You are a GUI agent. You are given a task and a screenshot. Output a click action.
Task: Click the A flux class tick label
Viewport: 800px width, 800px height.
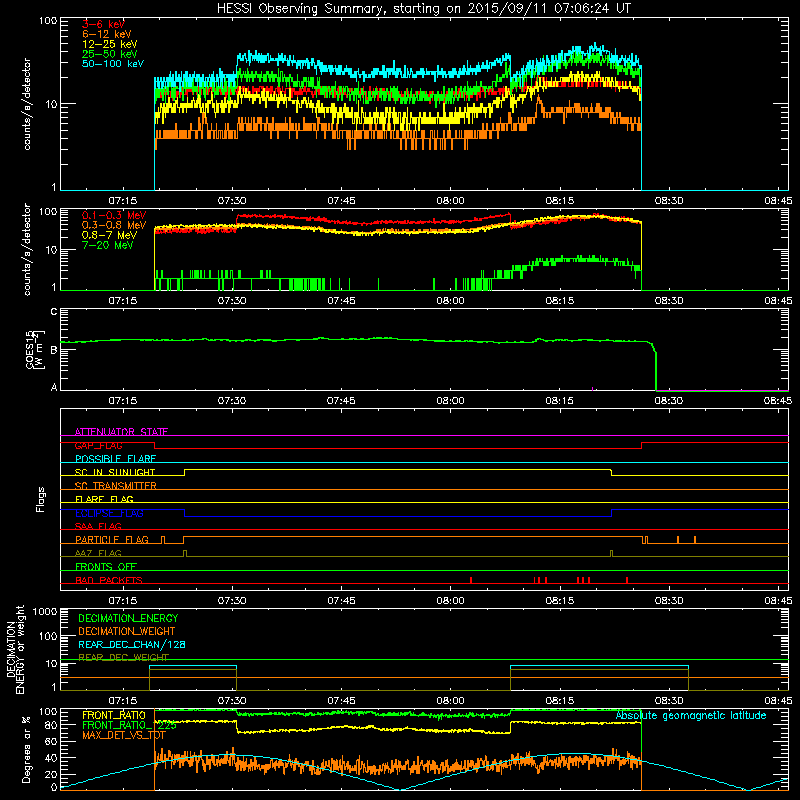tap(54, 387)
